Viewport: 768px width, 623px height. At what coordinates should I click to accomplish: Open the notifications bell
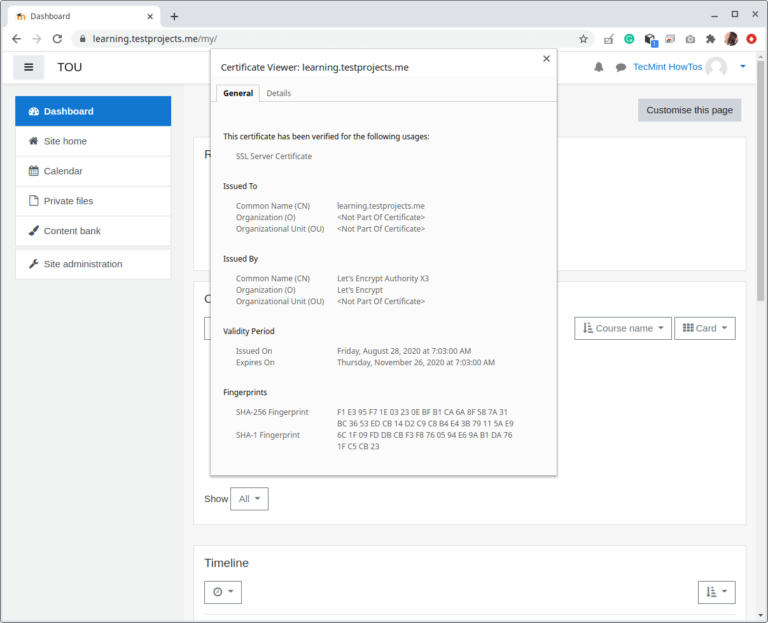click(599, 67)
